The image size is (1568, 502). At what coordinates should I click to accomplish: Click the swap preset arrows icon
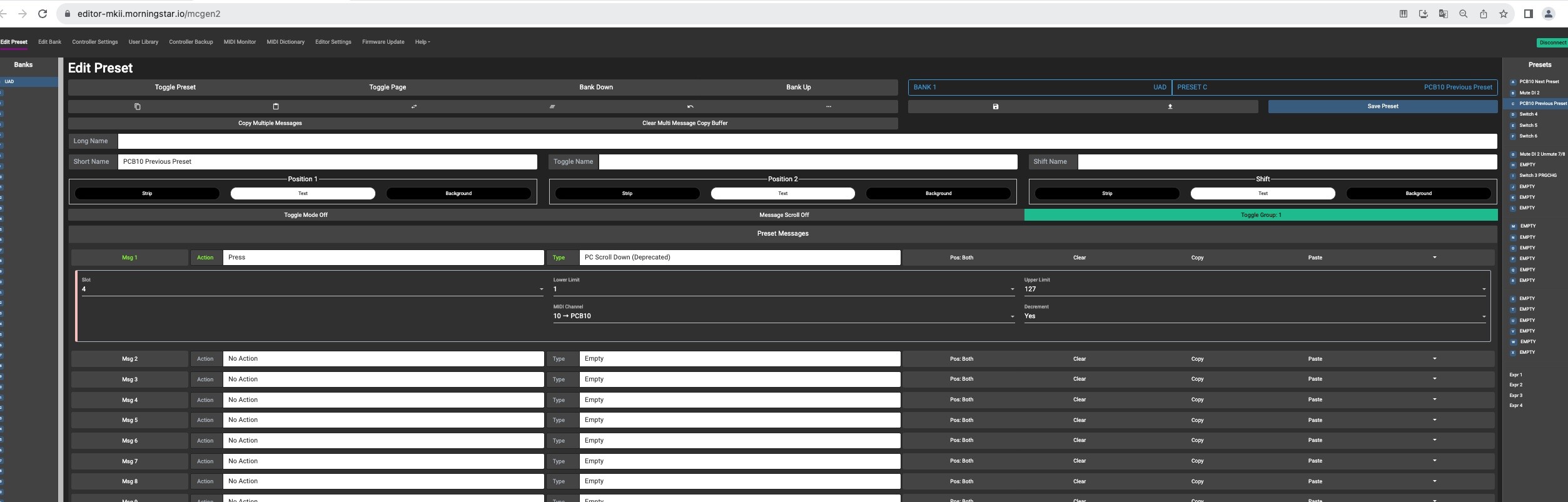414,106
